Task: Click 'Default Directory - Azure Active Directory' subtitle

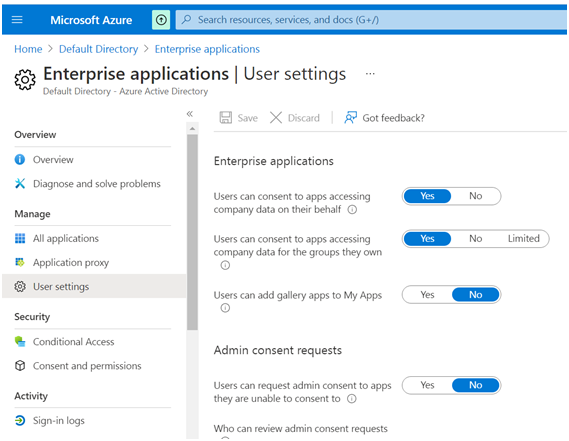Action: [x=126, y=91]
